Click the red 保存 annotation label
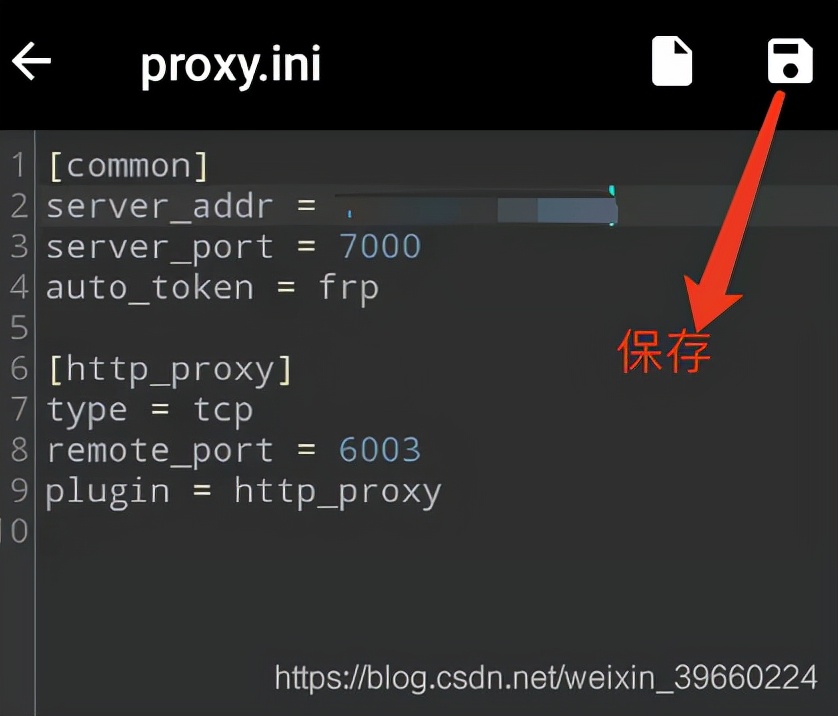Screen dimensions: 838x716 (664, 351)
